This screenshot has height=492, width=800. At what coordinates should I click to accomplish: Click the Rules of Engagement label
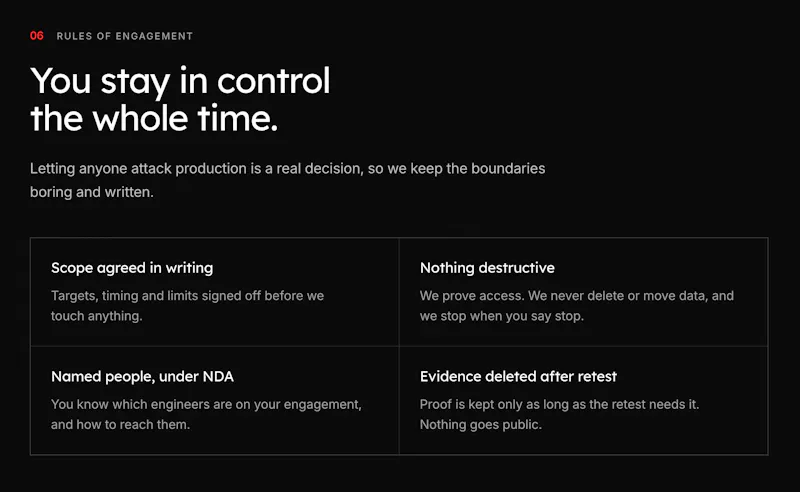pos(124,36)
